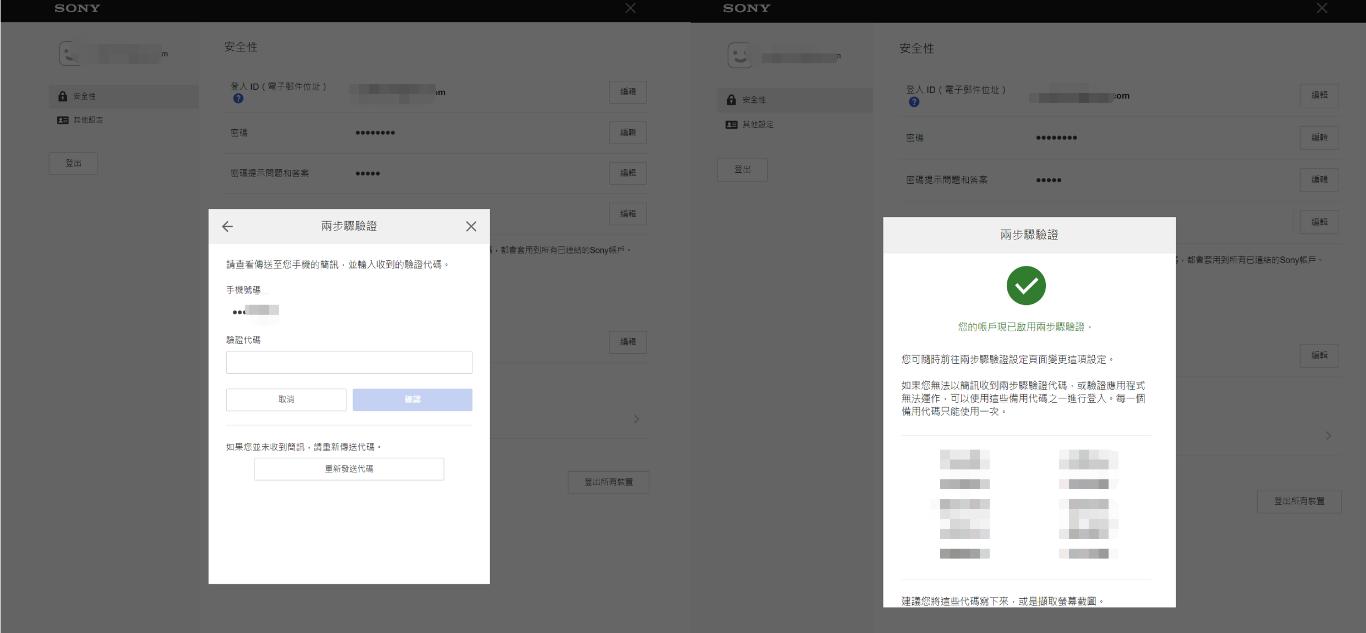Click the SONY logo in the right panel
This screenshot has width=1366, height=633.
745,8
